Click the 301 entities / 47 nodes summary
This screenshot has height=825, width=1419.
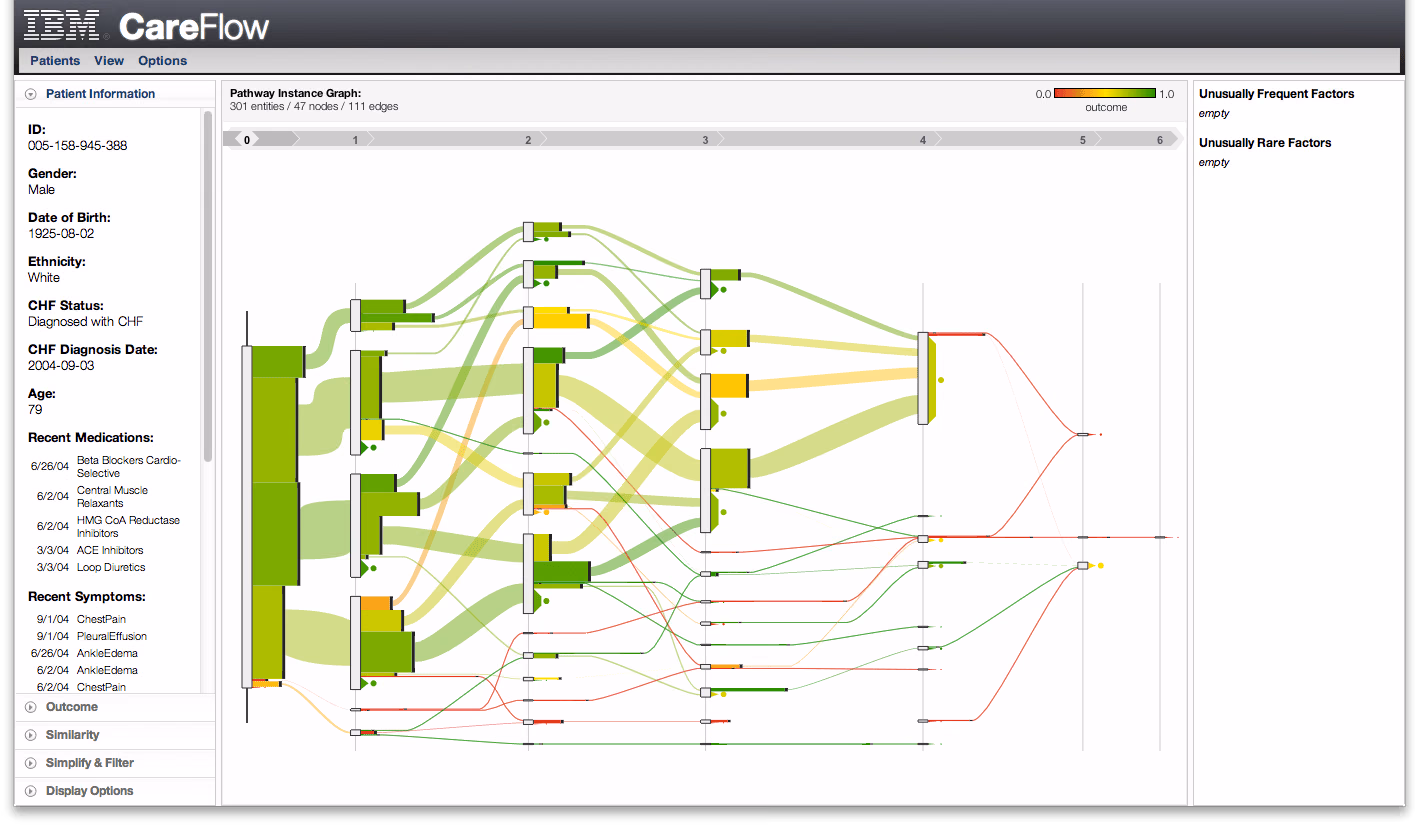314,107
